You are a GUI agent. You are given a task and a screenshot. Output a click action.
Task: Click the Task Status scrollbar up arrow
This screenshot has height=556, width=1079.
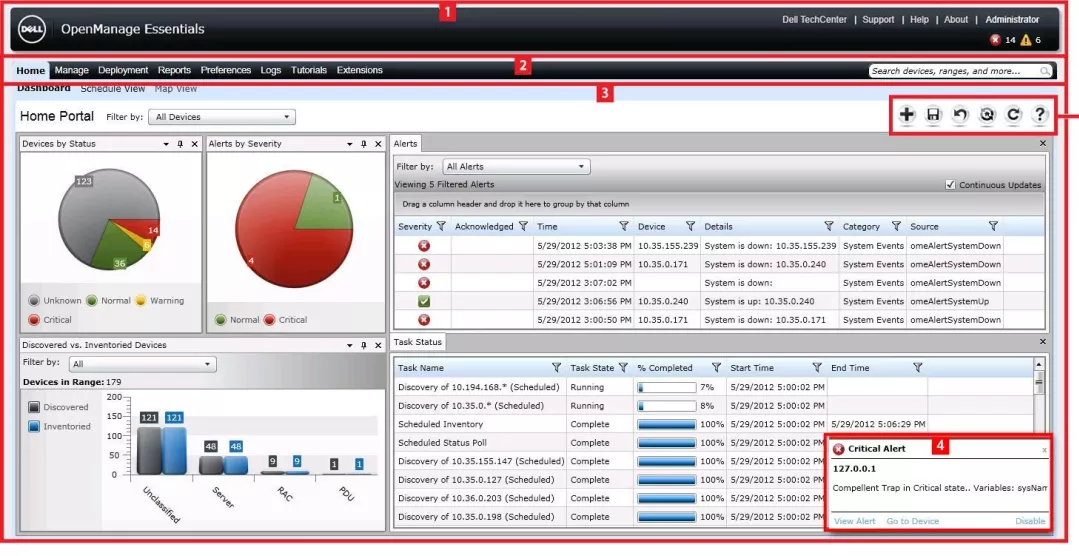point(1039,364)
